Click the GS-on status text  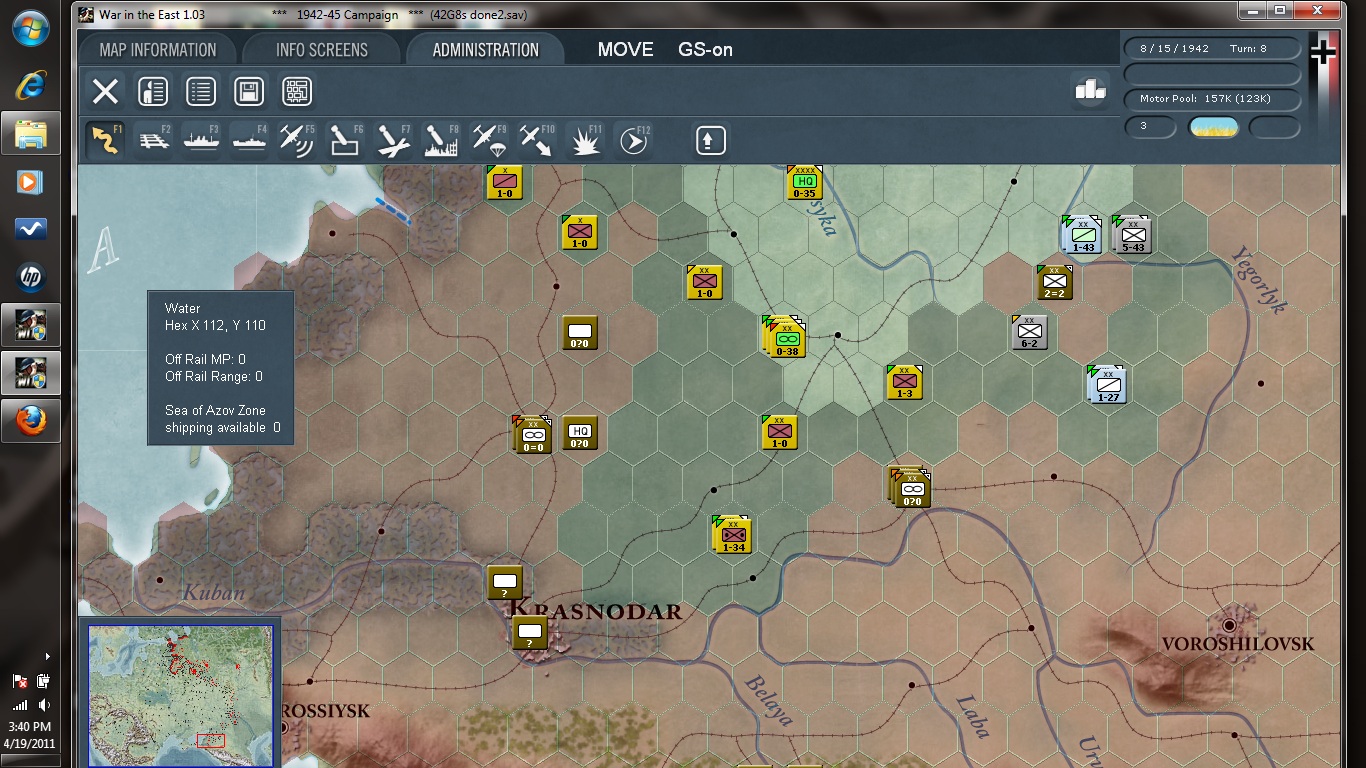706,50
